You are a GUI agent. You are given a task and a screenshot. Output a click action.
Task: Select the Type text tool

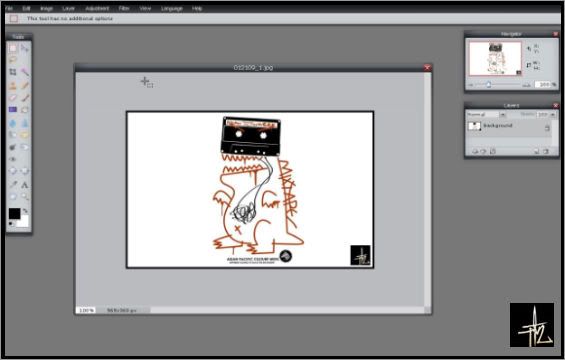coord(25,185)
